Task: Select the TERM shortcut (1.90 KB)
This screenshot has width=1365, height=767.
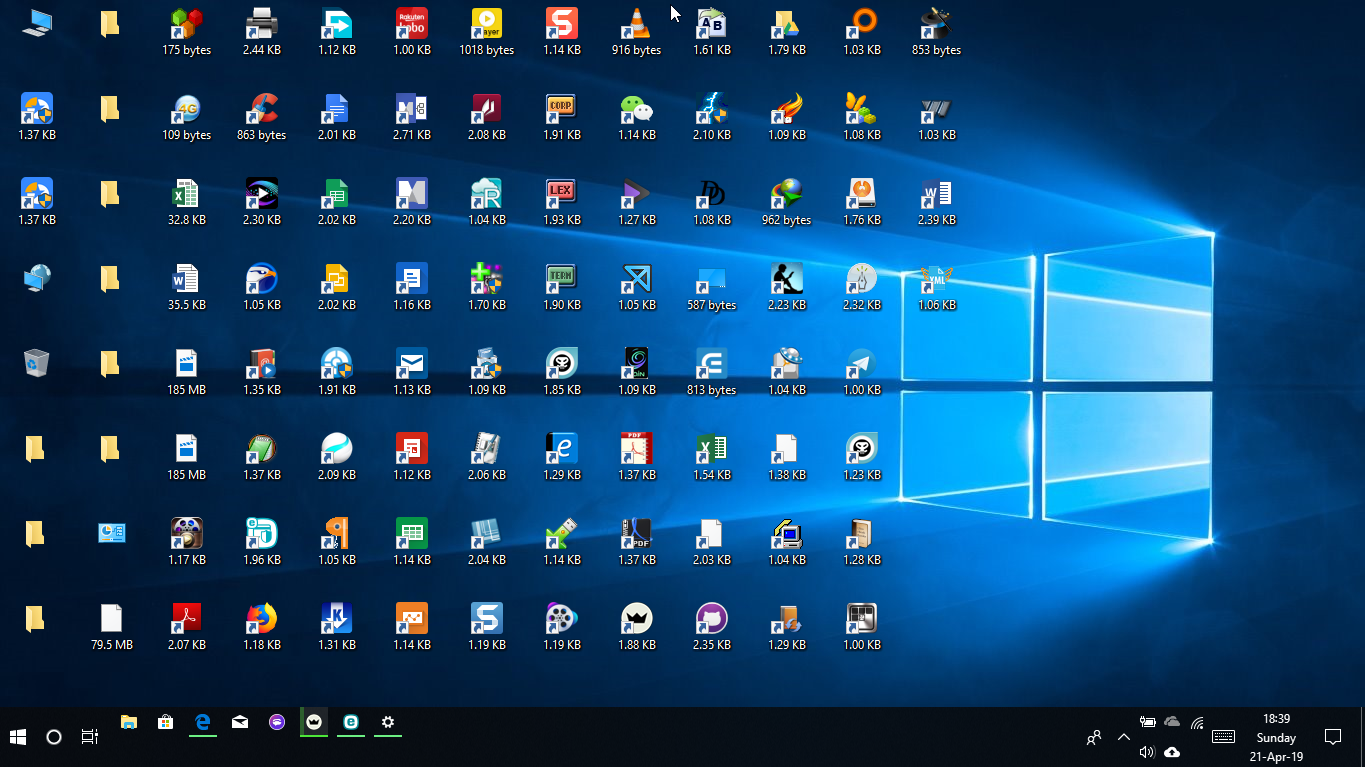Action: pyautogui.click(x=561, y=278)
